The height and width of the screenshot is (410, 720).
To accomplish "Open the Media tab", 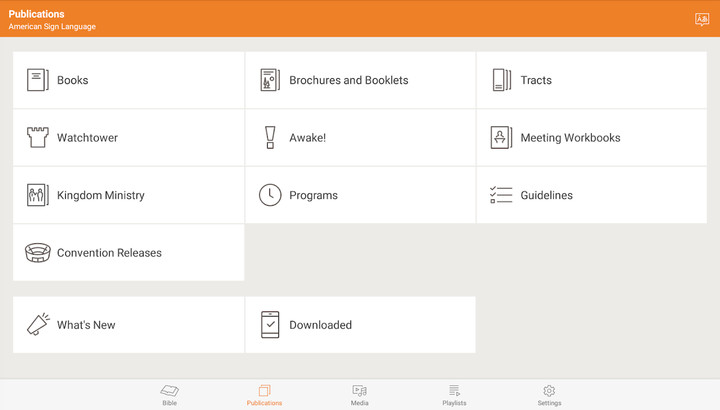I will tap(359, 395).
